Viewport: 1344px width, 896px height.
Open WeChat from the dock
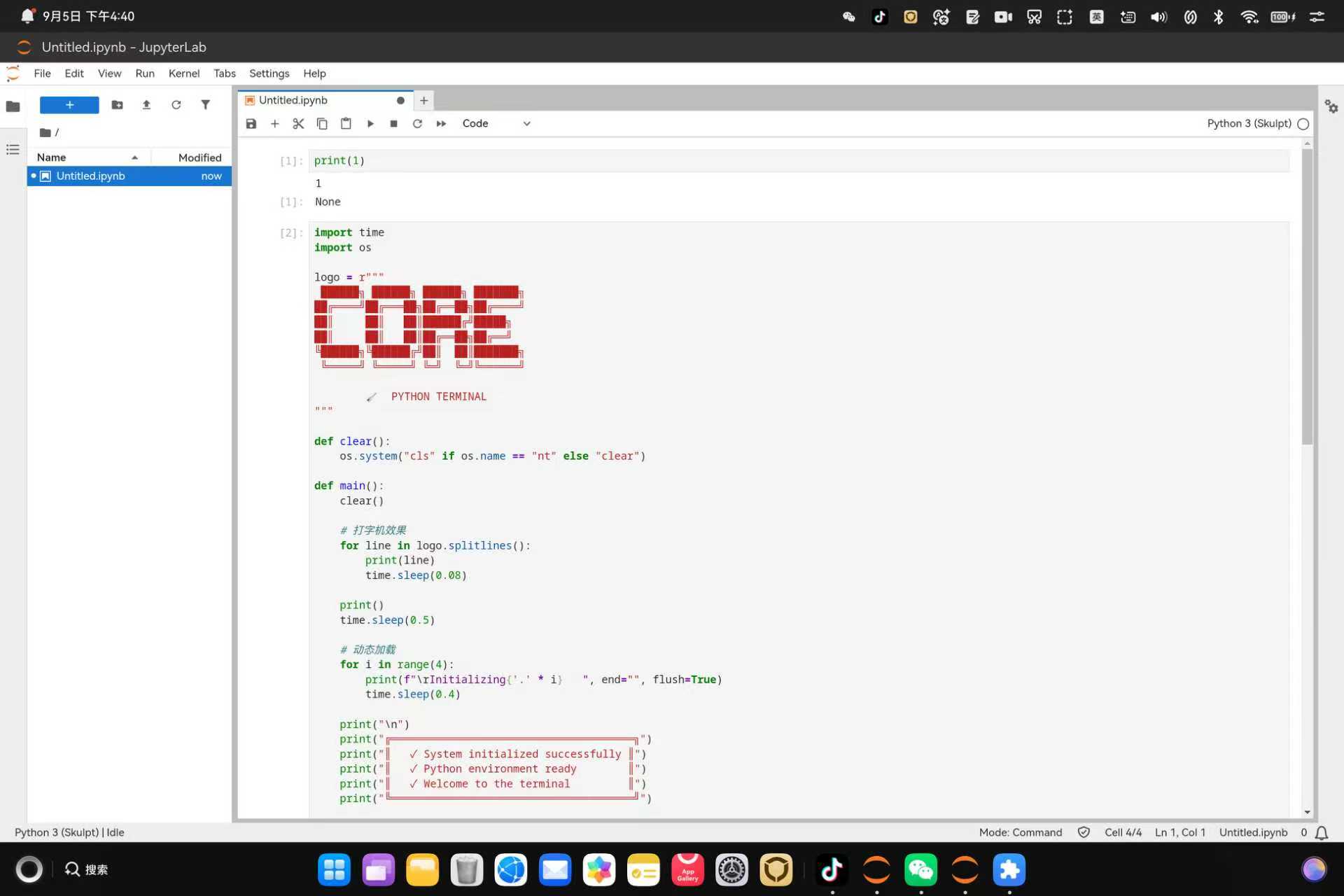pos(920,870)
